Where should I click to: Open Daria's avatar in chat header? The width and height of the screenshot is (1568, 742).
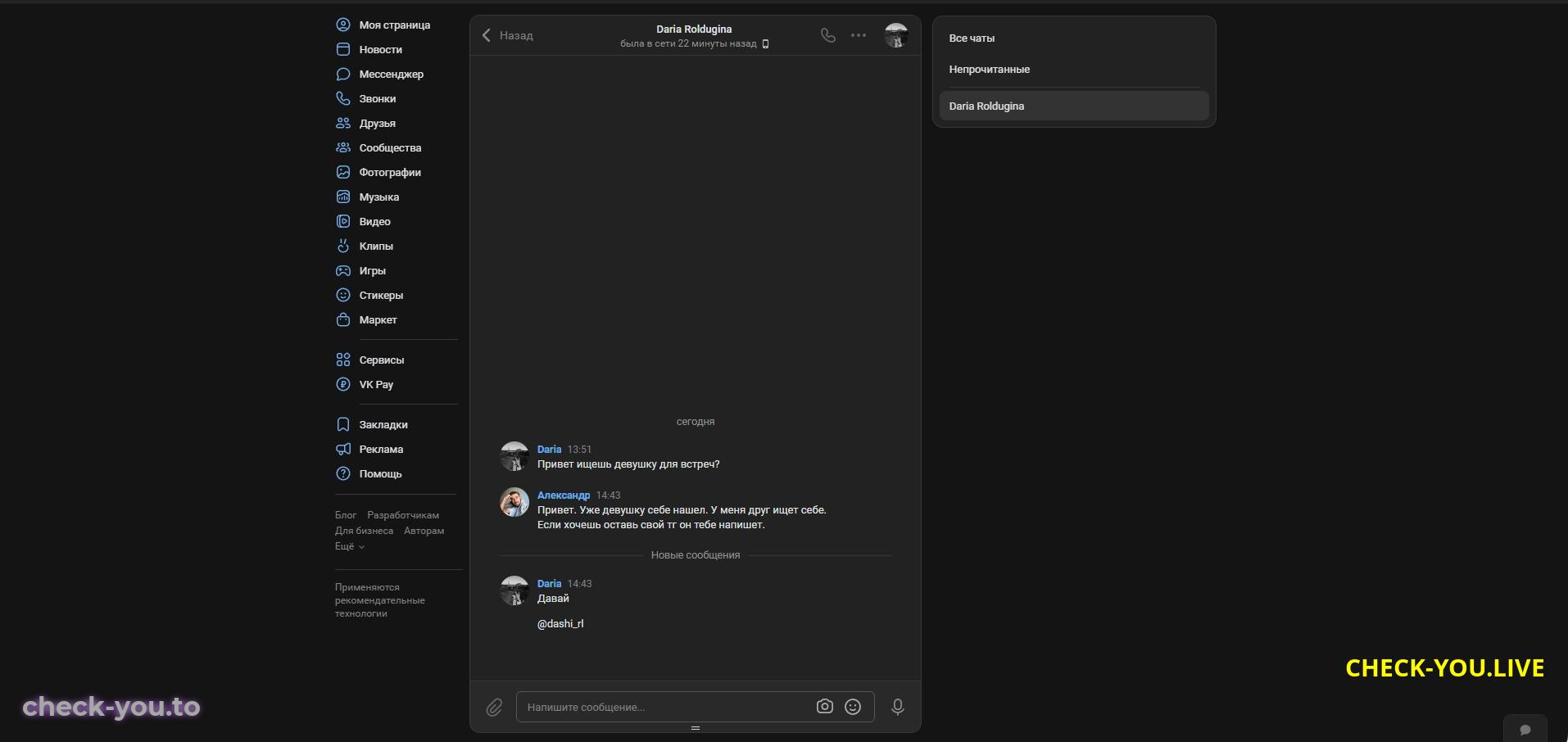(x=896, y=35)
